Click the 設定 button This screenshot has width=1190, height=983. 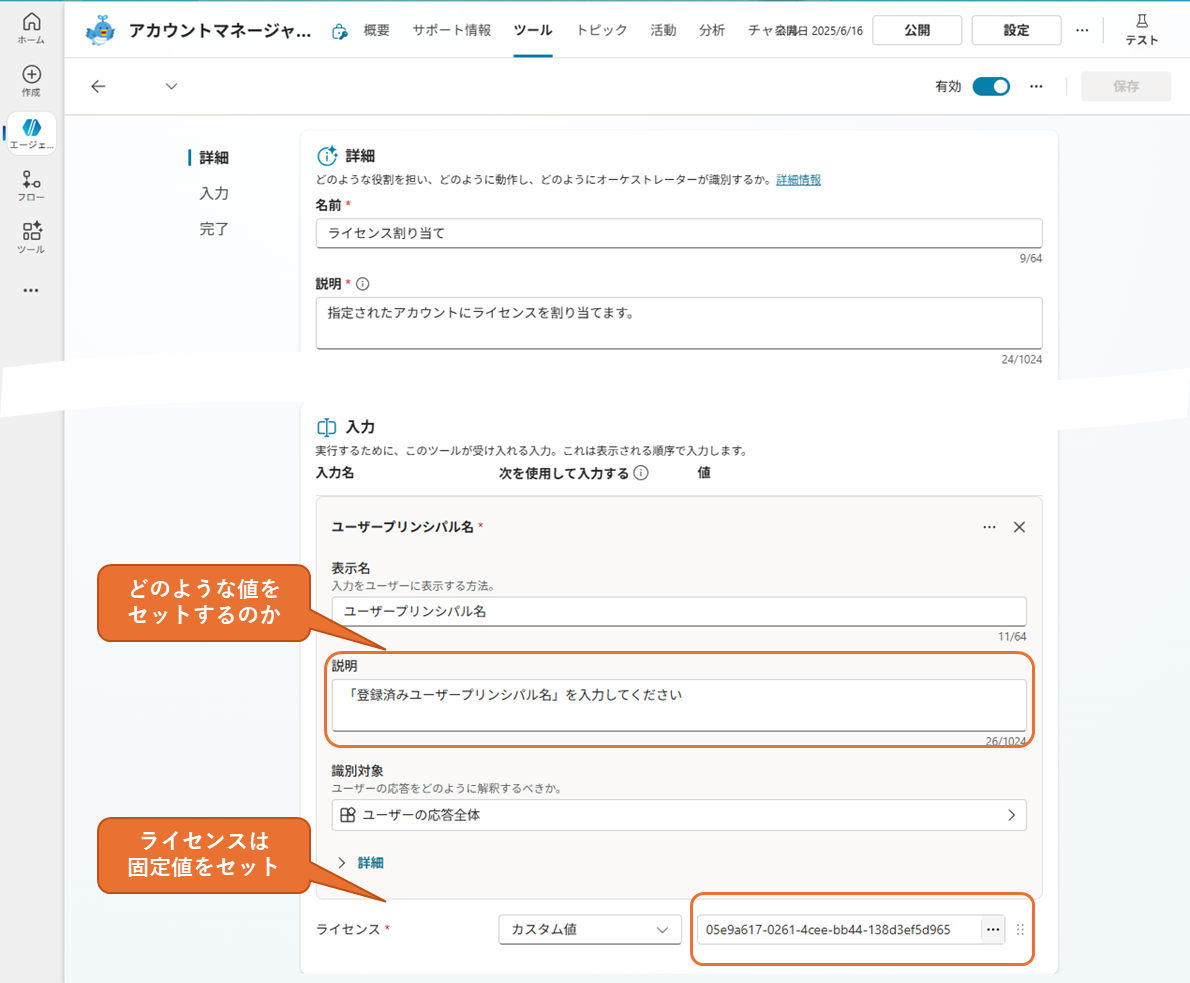pos(1016,30)
